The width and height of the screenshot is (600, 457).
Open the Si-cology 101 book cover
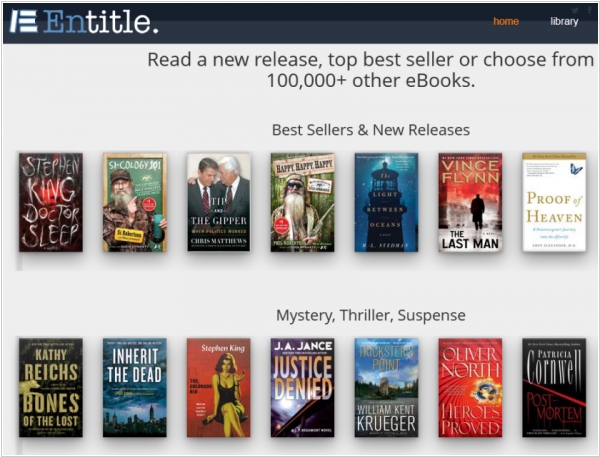coord(135,202)
